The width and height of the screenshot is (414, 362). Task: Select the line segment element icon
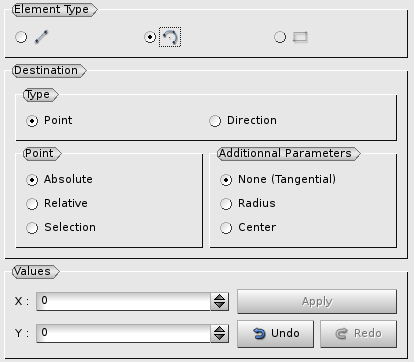(x=42, y=37)
